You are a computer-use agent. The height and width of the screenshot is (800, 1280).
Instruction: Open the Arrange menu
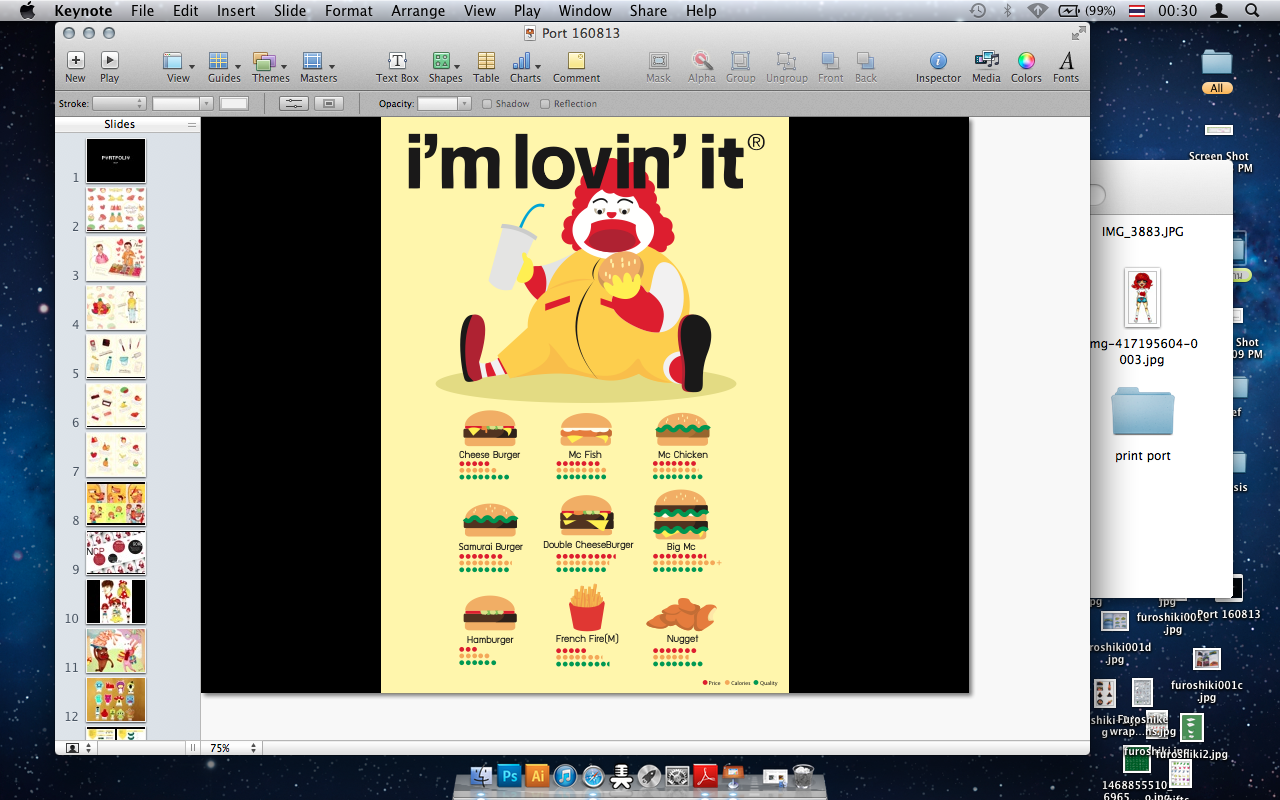tap(418, 11)
